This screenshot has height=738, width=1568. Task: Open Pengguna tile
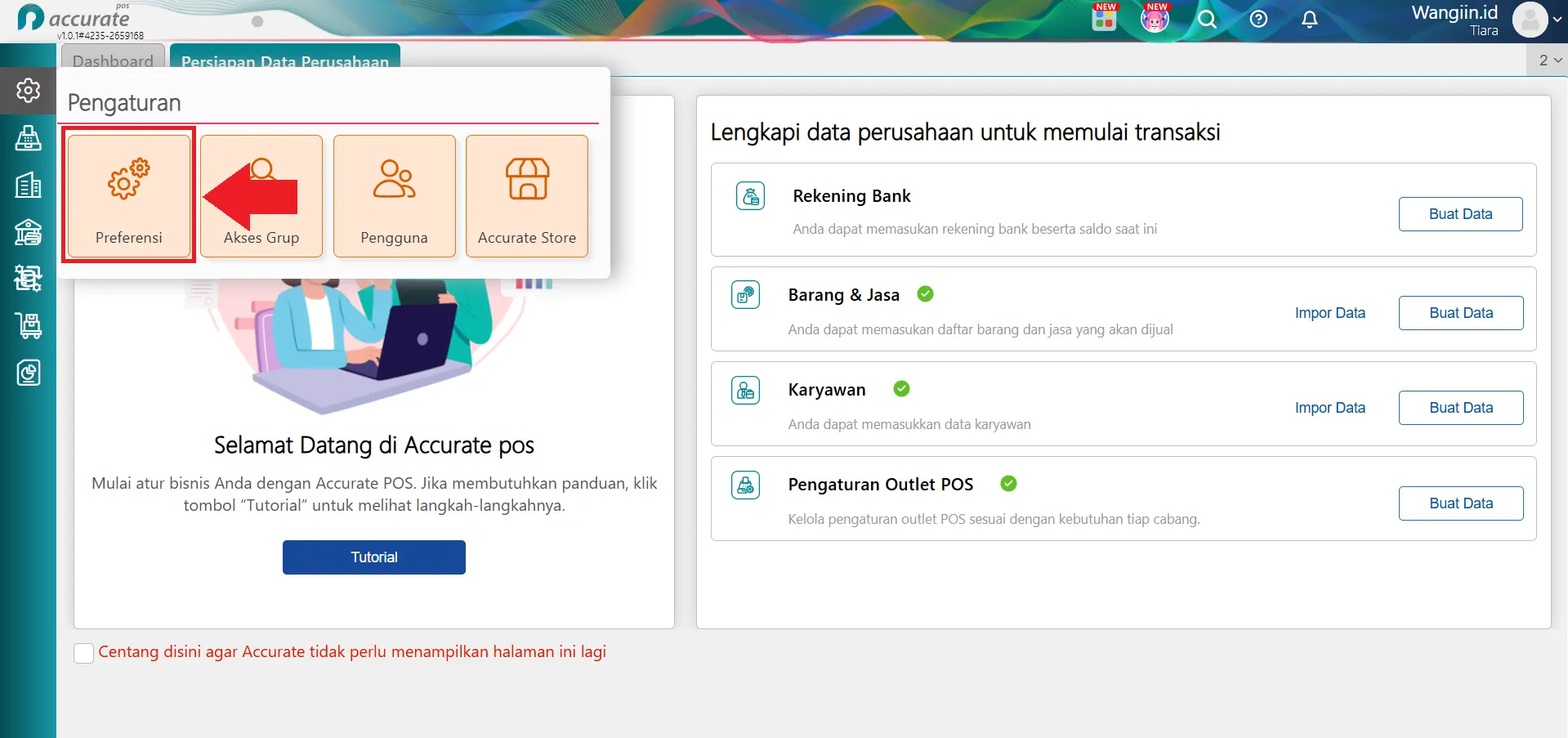point(395,196)
